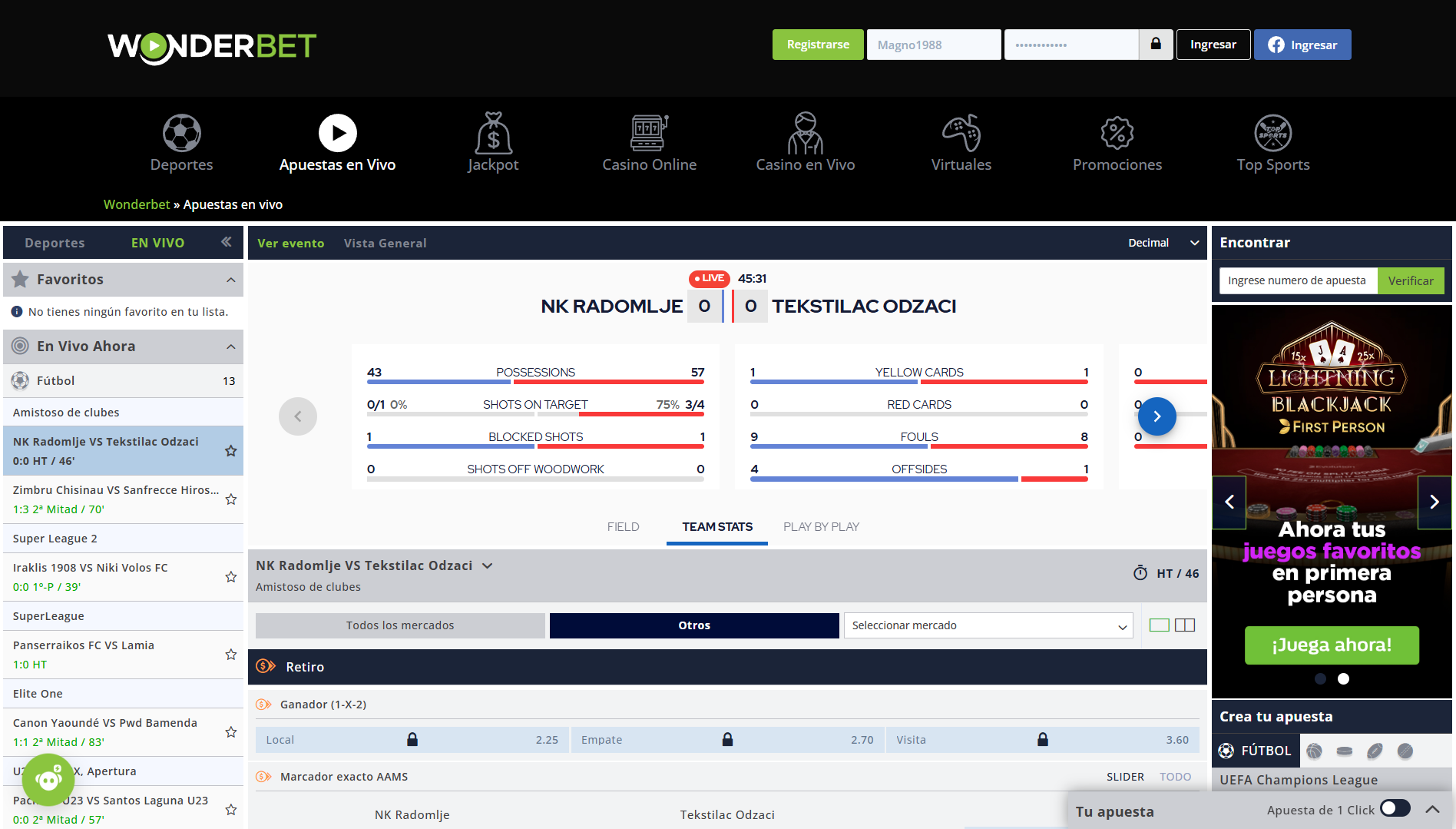1456x829 pixels.
Task: Open Casino en Vivo dealer icon
Action: (x=806, y=134)
